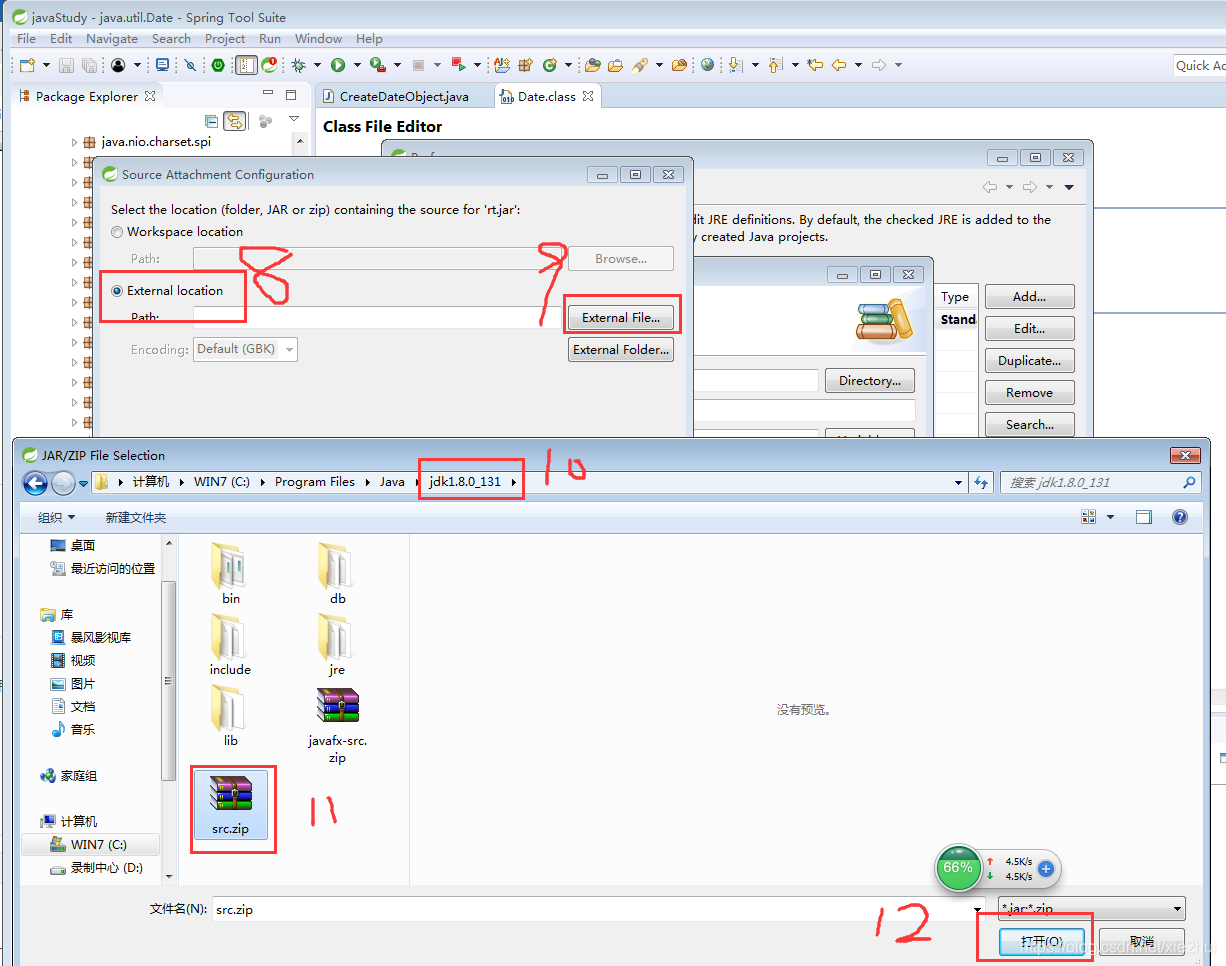
Task: Open Package Explorer view menu triangle
Action: click(x=294, y=119)
